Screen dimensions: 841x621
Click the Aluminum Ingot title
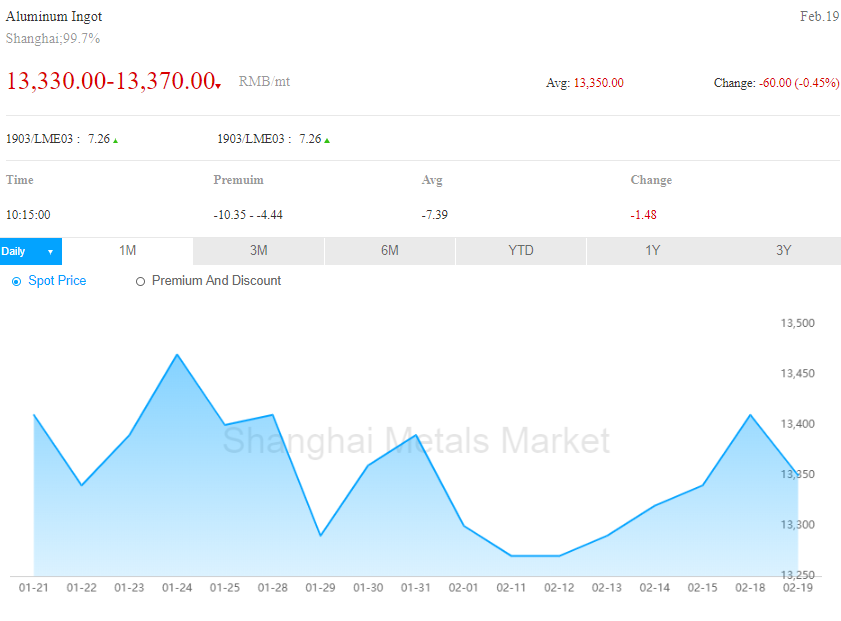pyautogui.click(x=54, y=17)
